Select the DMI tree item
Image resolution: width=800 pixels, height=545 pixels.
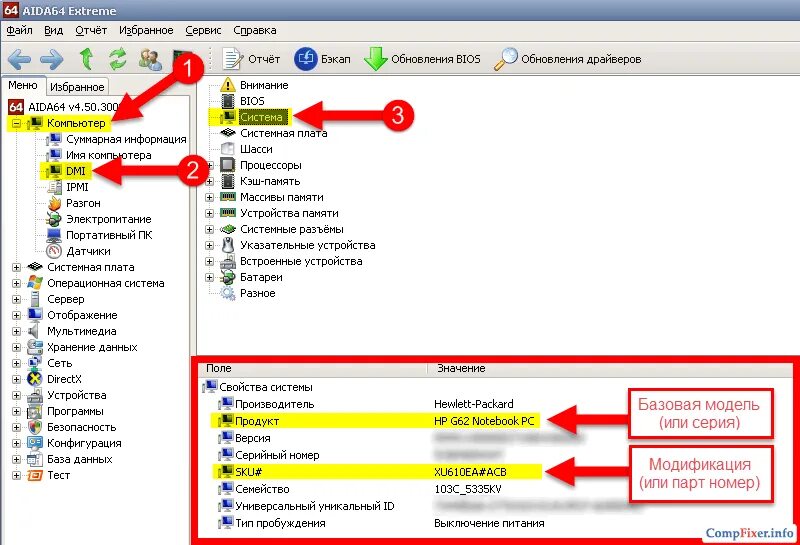[76, 171]
